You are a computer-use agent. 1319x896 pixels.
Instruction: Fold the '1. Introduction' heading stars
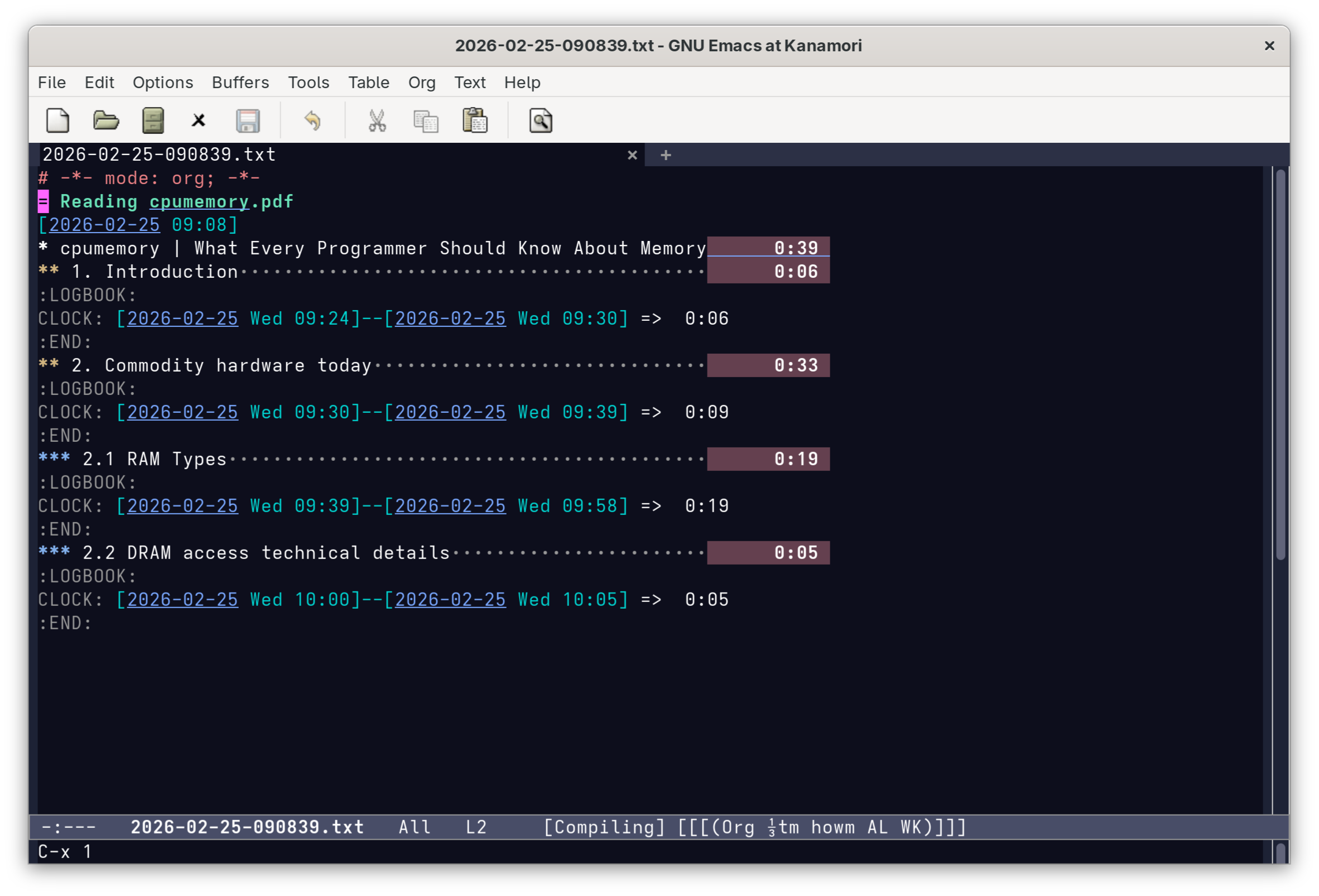click(x=49, y=271)
